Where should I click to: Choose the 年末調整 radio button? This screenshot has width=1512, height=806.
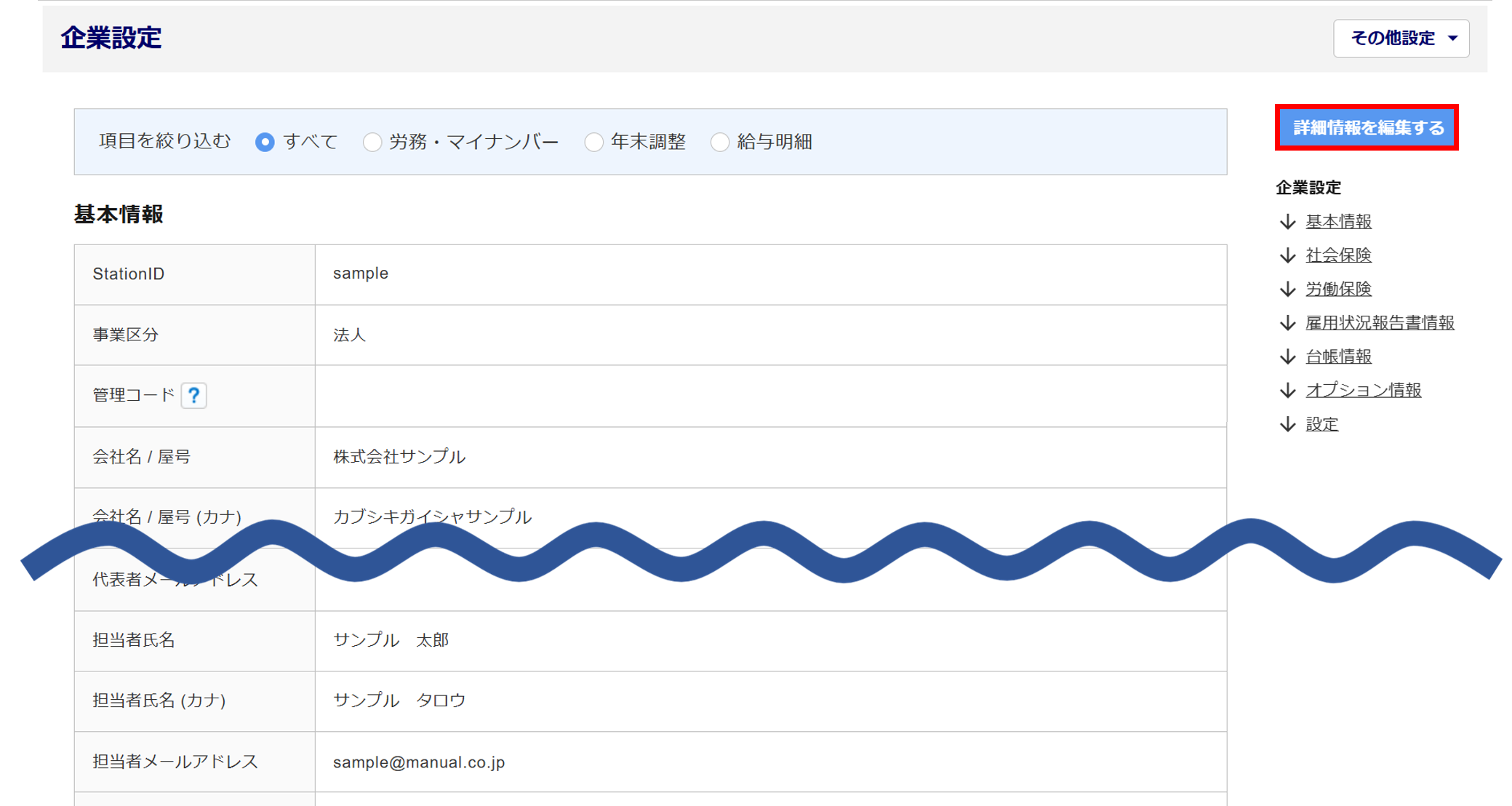coord(593,142)
